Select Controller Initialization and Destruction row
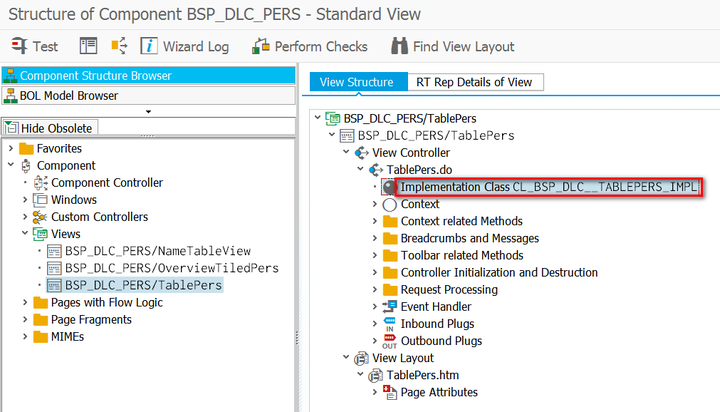Image resolution: width=720 pixels, height=412 pixels. (499, 272)
